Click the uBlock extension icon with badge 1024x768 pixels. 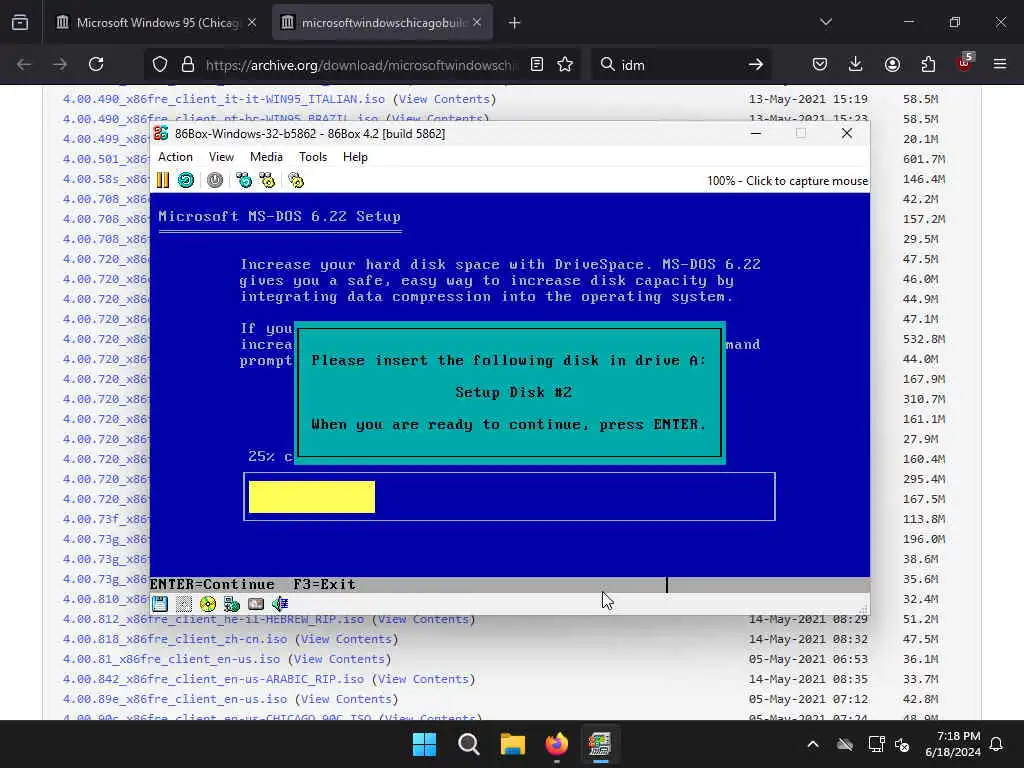tap(965, 63)
